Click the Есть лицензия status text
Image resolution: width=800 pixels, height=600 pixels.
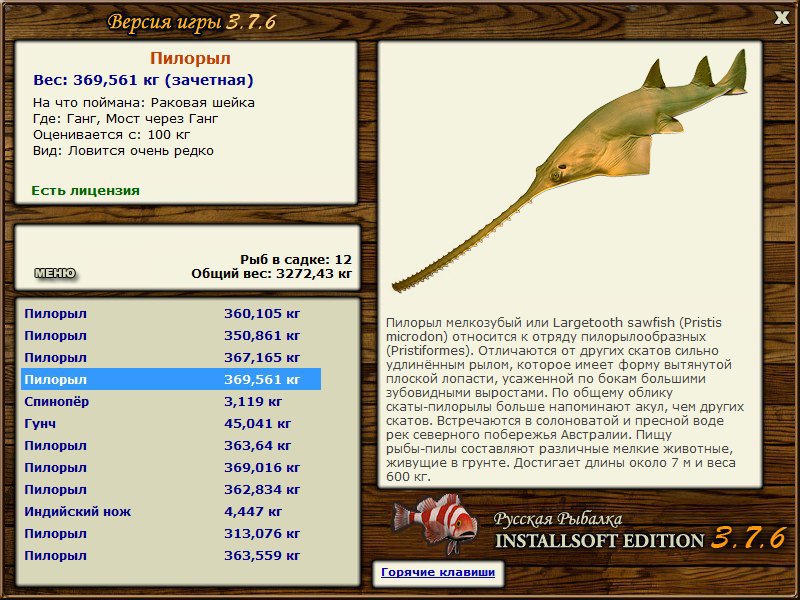[85, 190]
